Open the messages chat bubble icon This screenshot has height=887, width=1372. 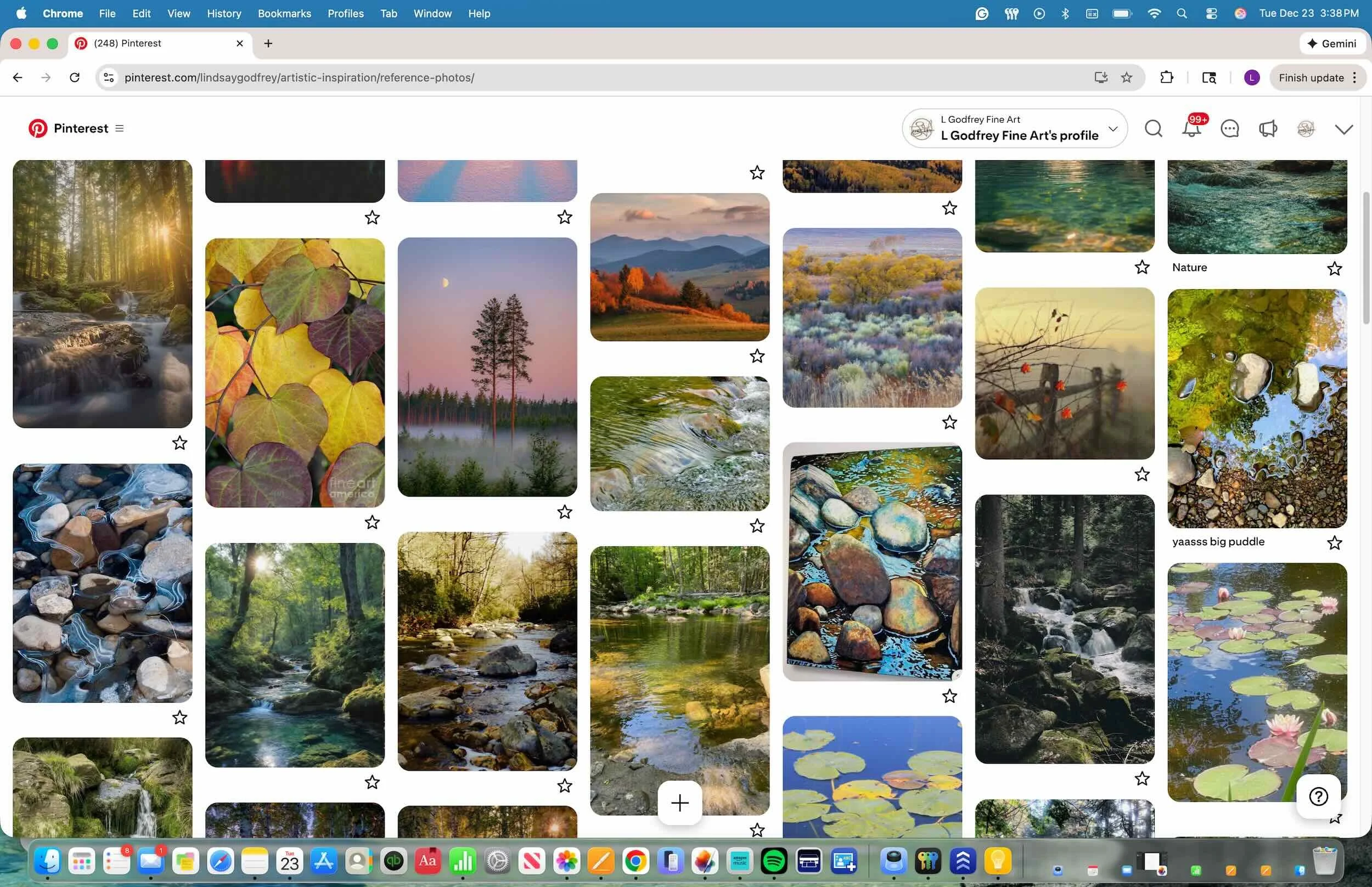tap(1229, 128)
